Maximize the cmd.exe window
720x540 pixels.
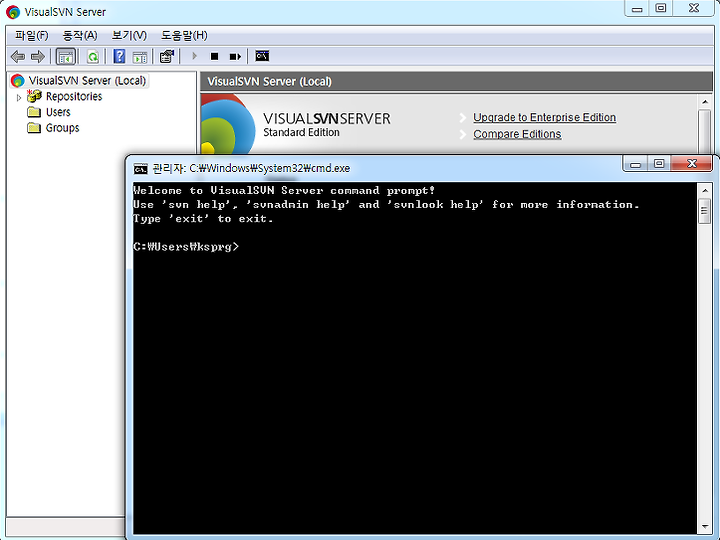point(659,164)
